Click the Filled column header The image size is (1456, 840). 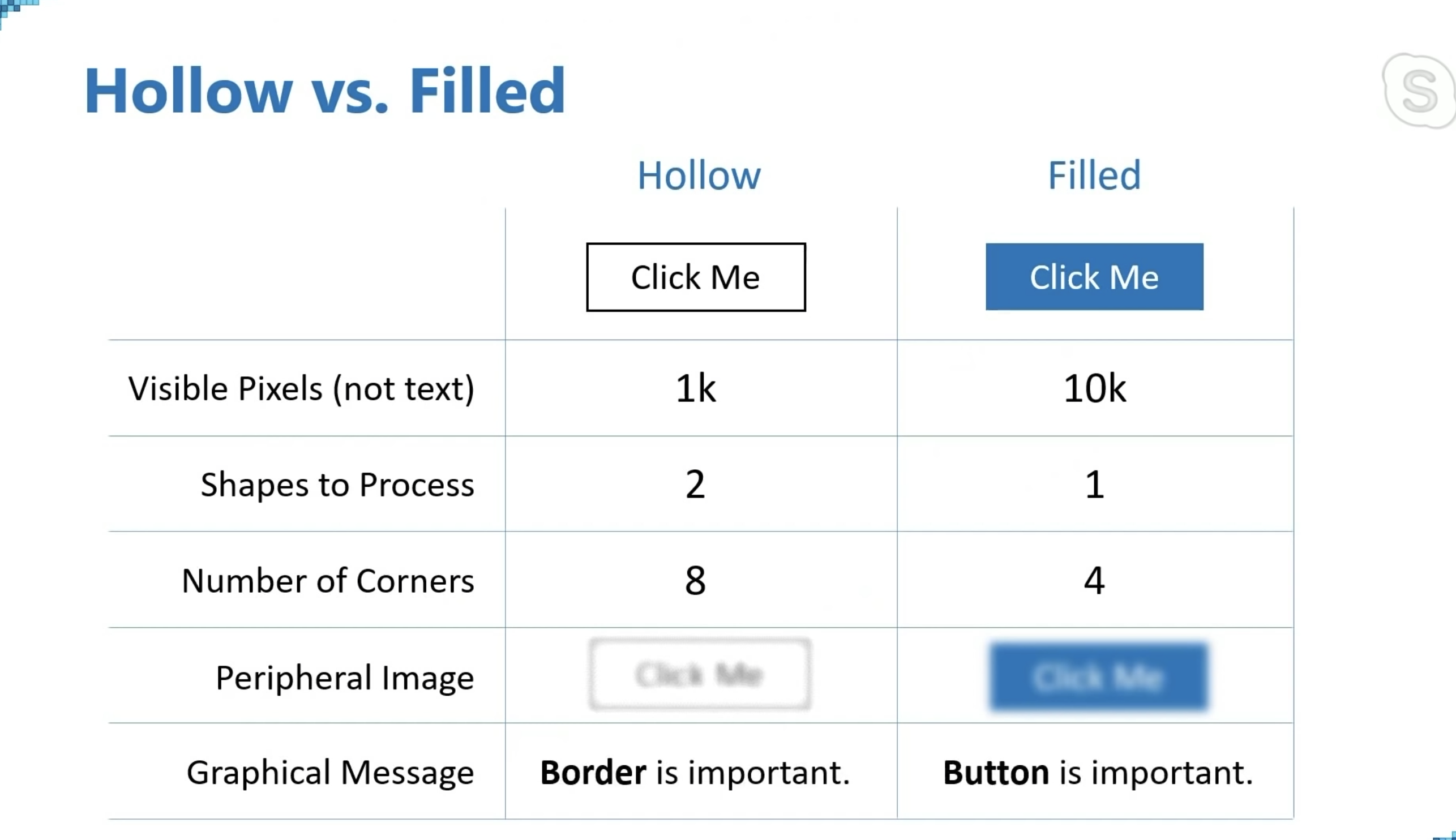1094,175
